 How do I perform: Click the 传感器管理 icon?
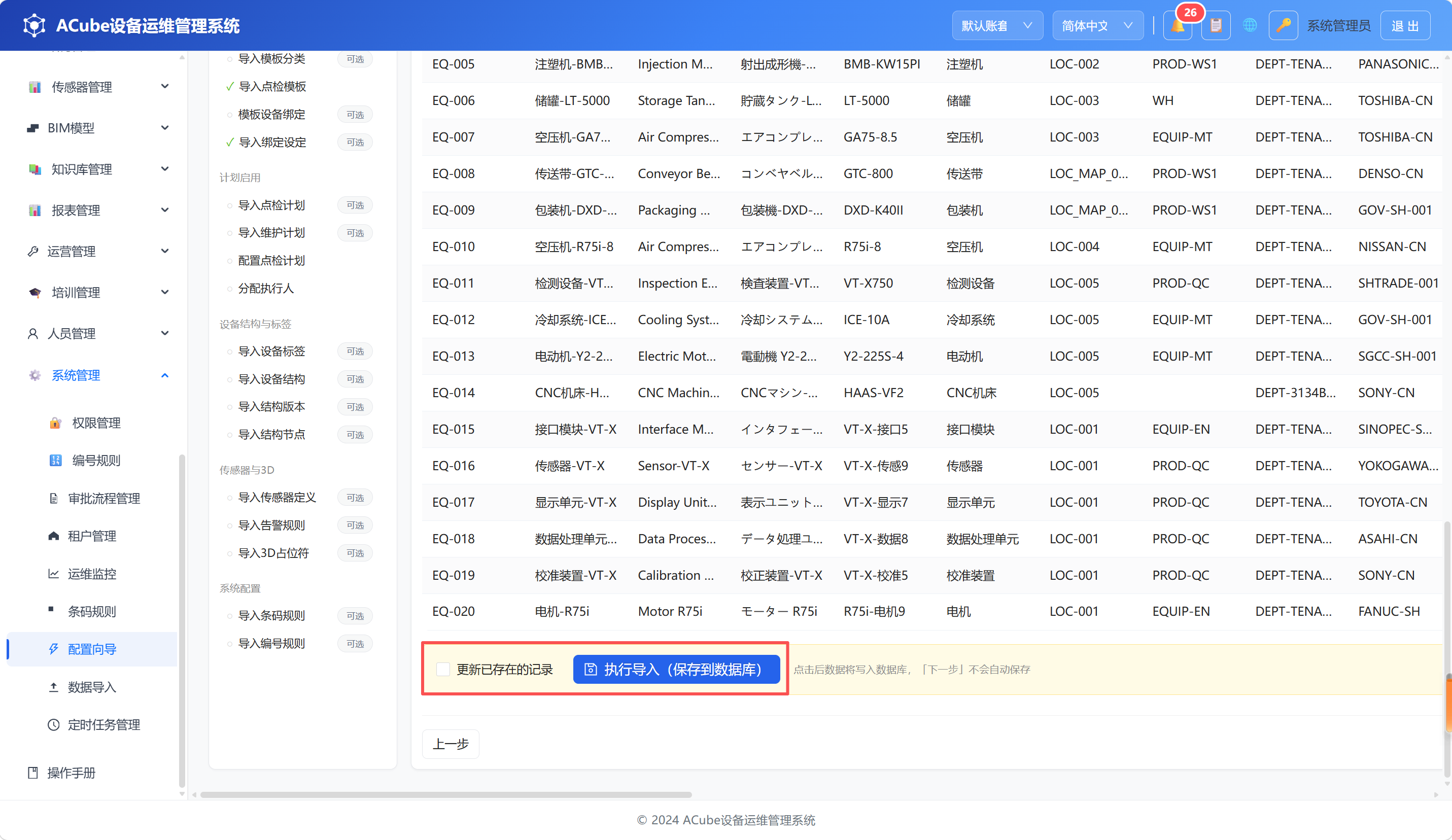(34, 87)
